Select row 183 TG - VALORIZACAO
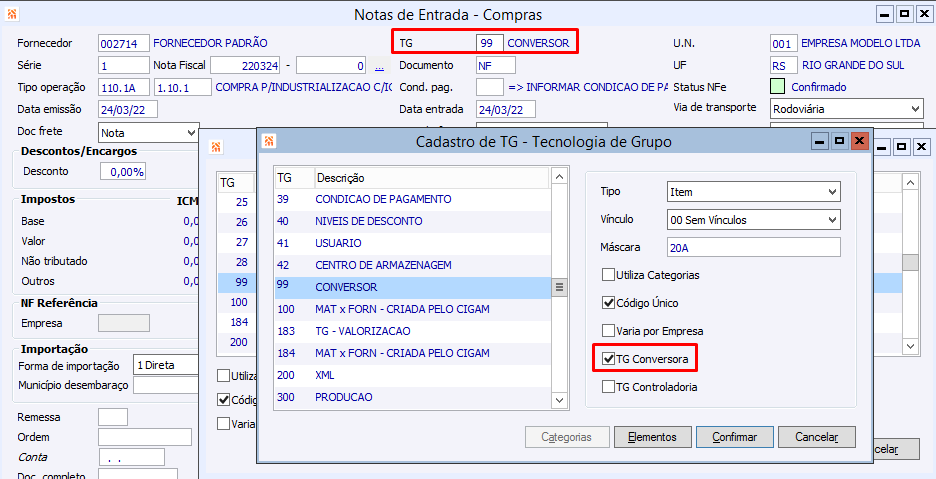Screen dimensions: 936x479 coord(412,331)
